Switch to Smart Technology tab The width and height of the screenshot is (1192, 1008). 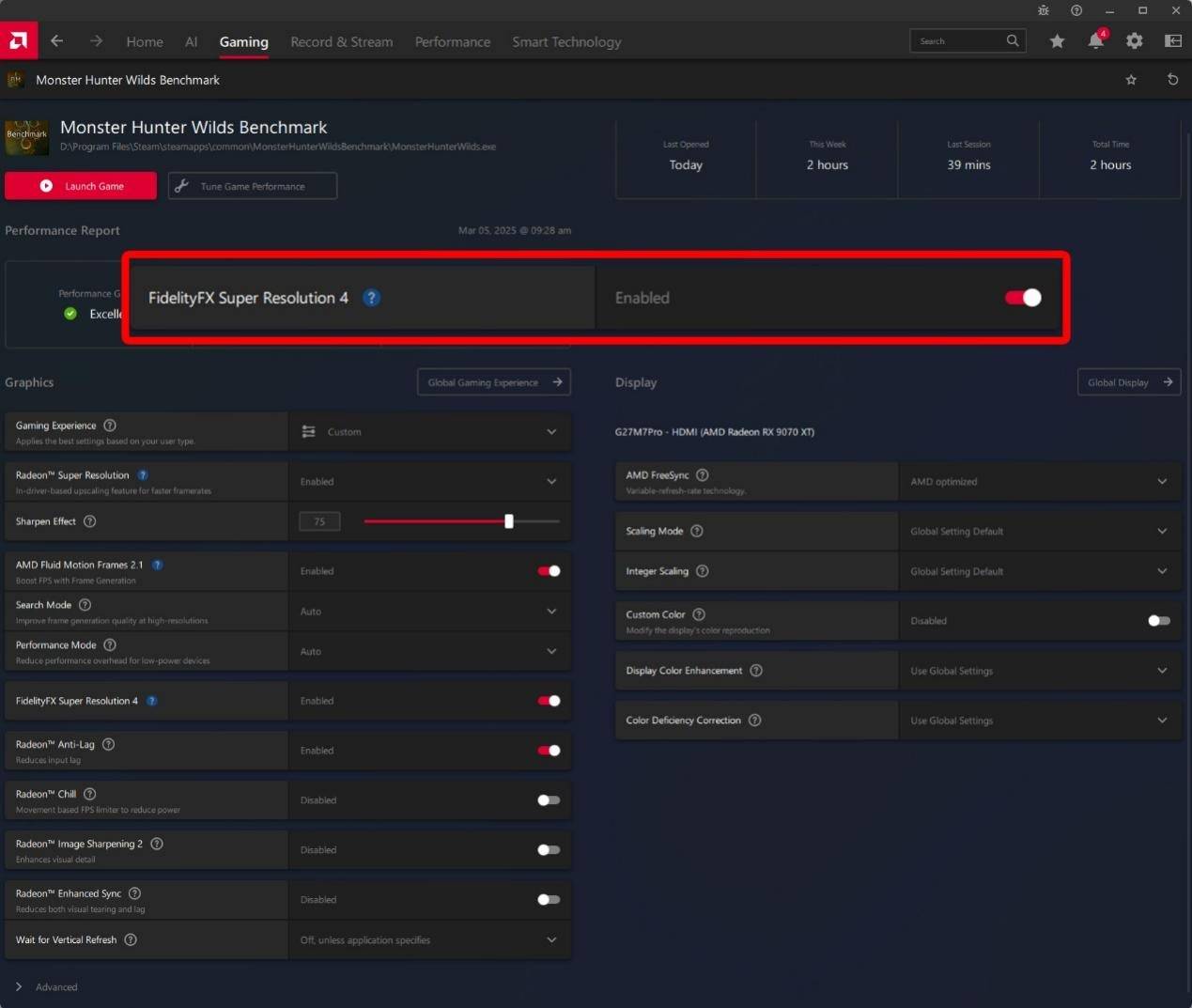point(566,42)
